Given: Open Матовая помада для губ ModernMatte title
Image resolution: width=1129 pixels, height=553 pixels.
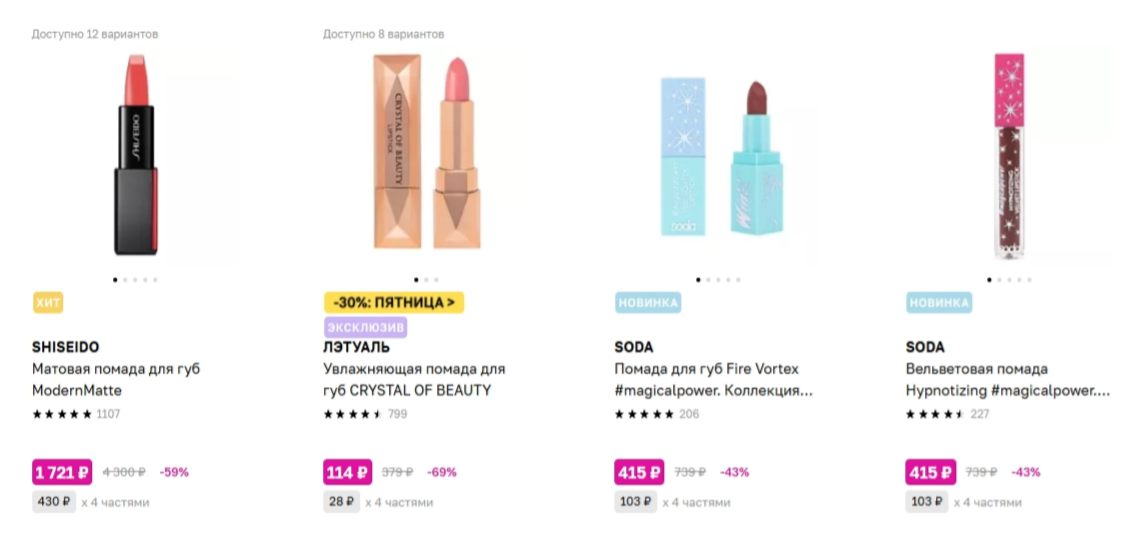Looking at the screenshot, I should [x=116, y=379].
